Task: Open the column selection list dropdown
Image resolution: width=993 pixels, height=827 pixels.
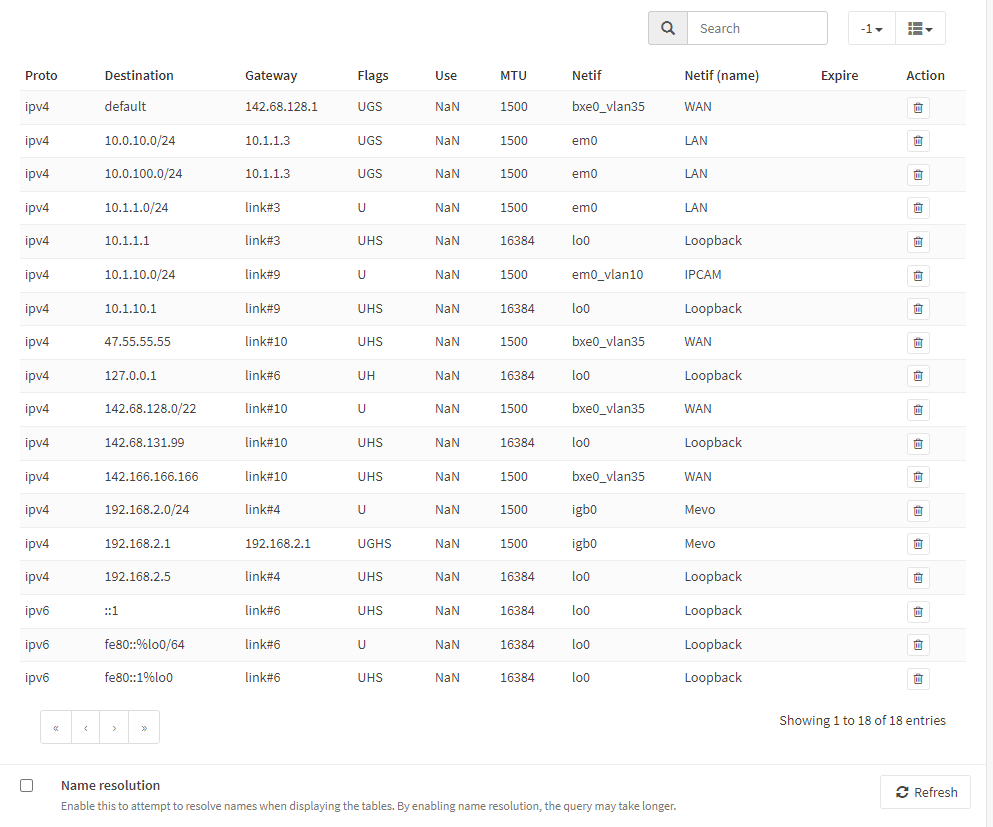Action: [x=920, y=28]
